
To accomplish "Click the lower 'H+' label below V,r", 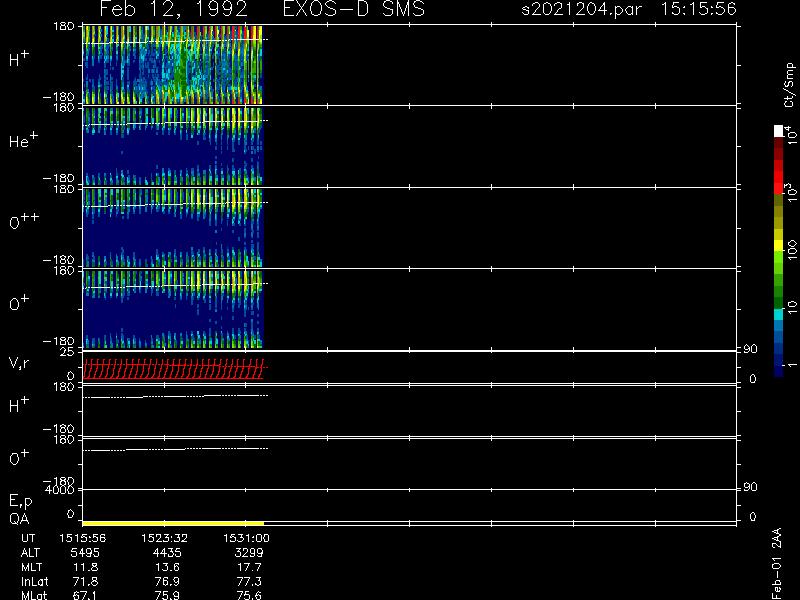I will [19, 405].
